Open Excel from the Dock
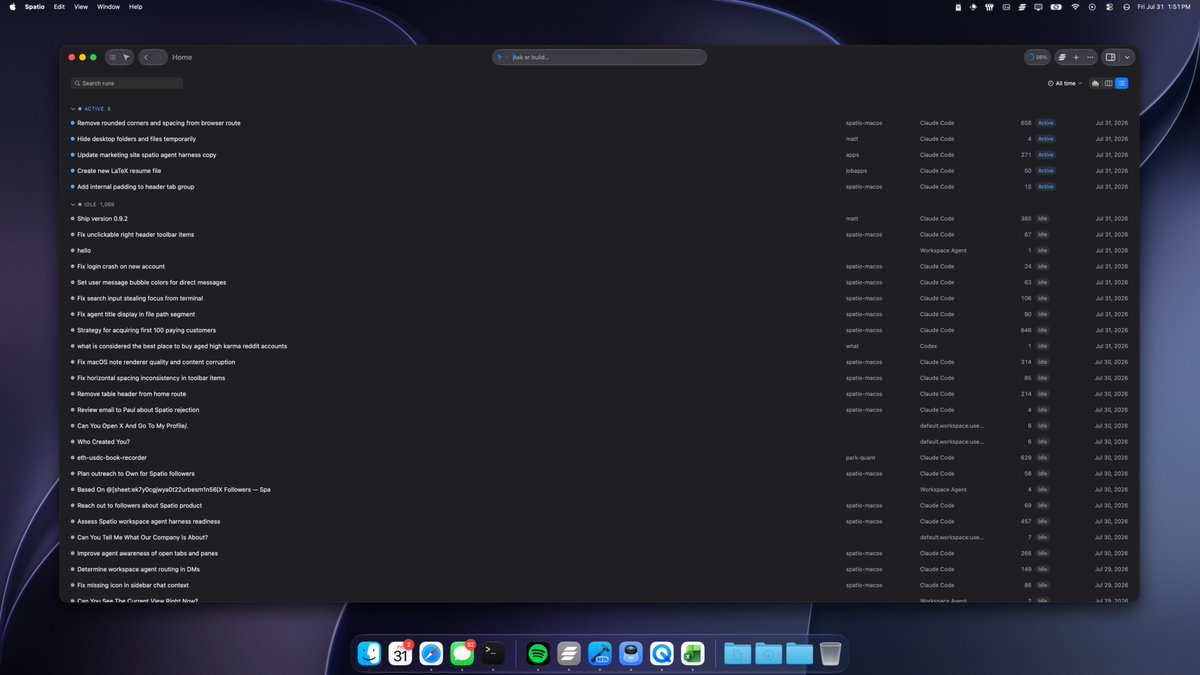The width and height of the screenshot is (1200, 675). coord(691,653)
